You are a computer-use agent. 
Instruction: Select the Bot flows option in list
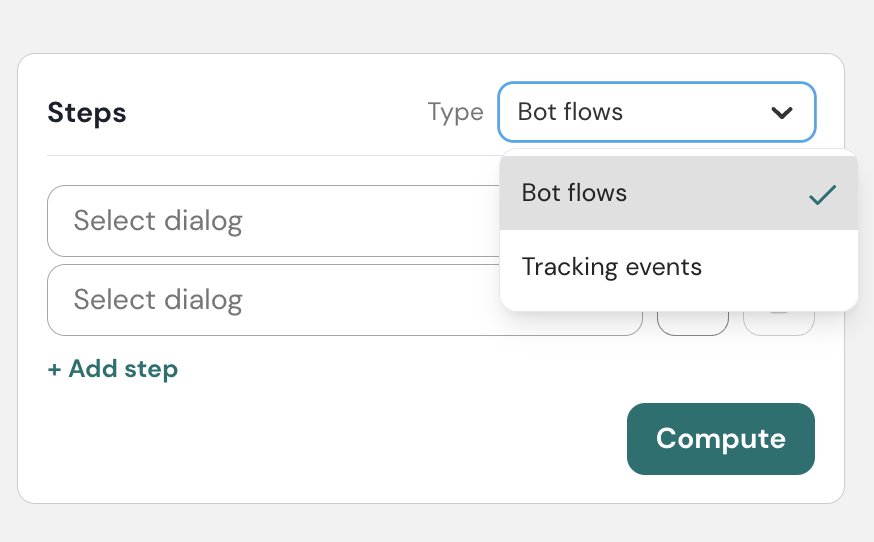coord(575,193)
